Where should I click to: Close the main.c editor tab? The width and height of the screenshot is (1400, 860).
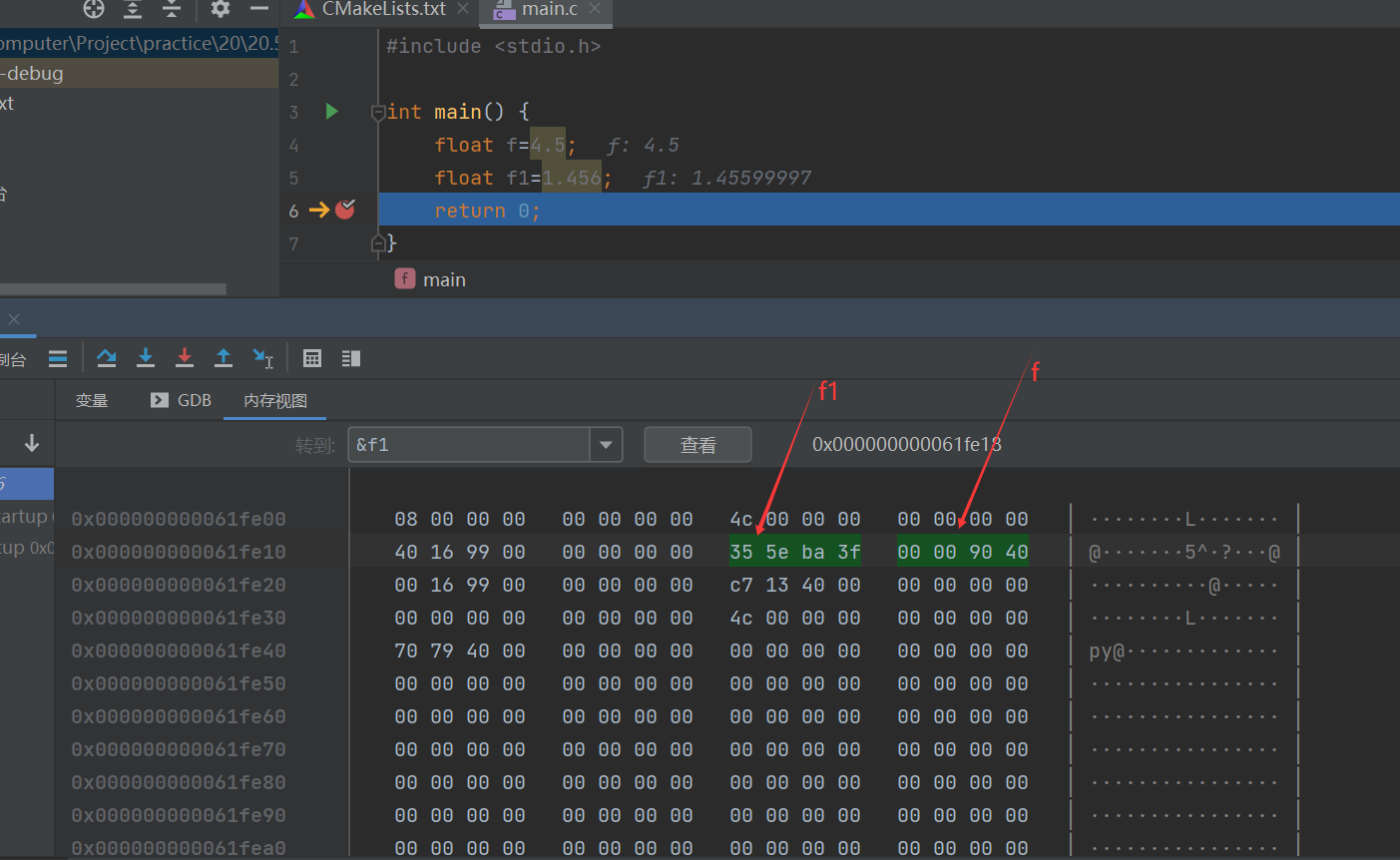596,8
